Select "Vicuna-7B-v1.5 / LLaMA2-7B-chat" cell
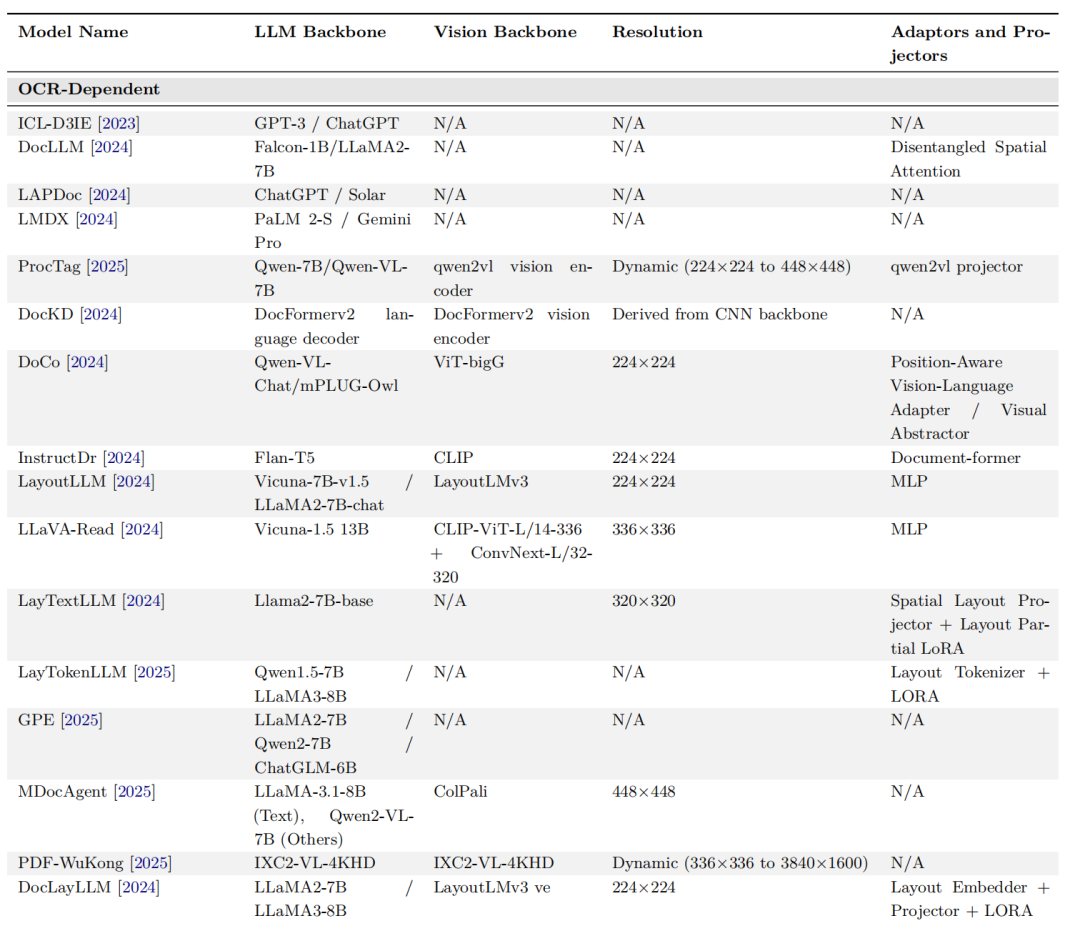 click(333, 493)
